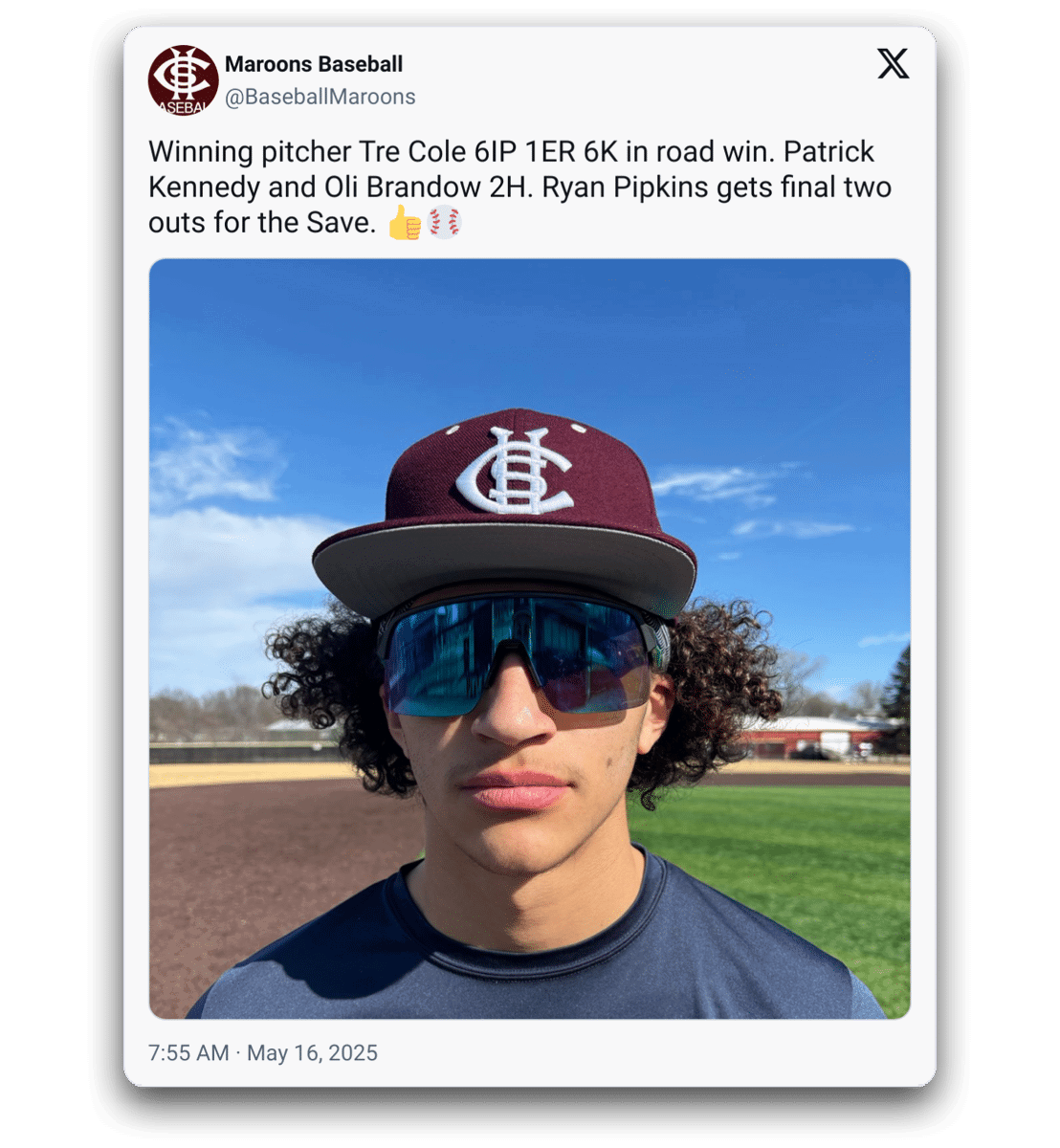Visit the @BaseballMaroons handle
The image size is (1060, 1148).
tap(320, 97)
